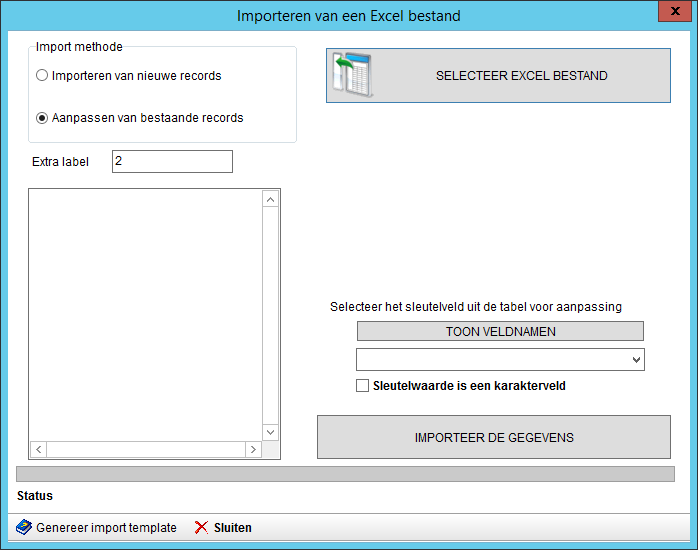Click the blue book icon beside Genereer import template
Screen dimensions: 698x550
click(x=24, y=527)
